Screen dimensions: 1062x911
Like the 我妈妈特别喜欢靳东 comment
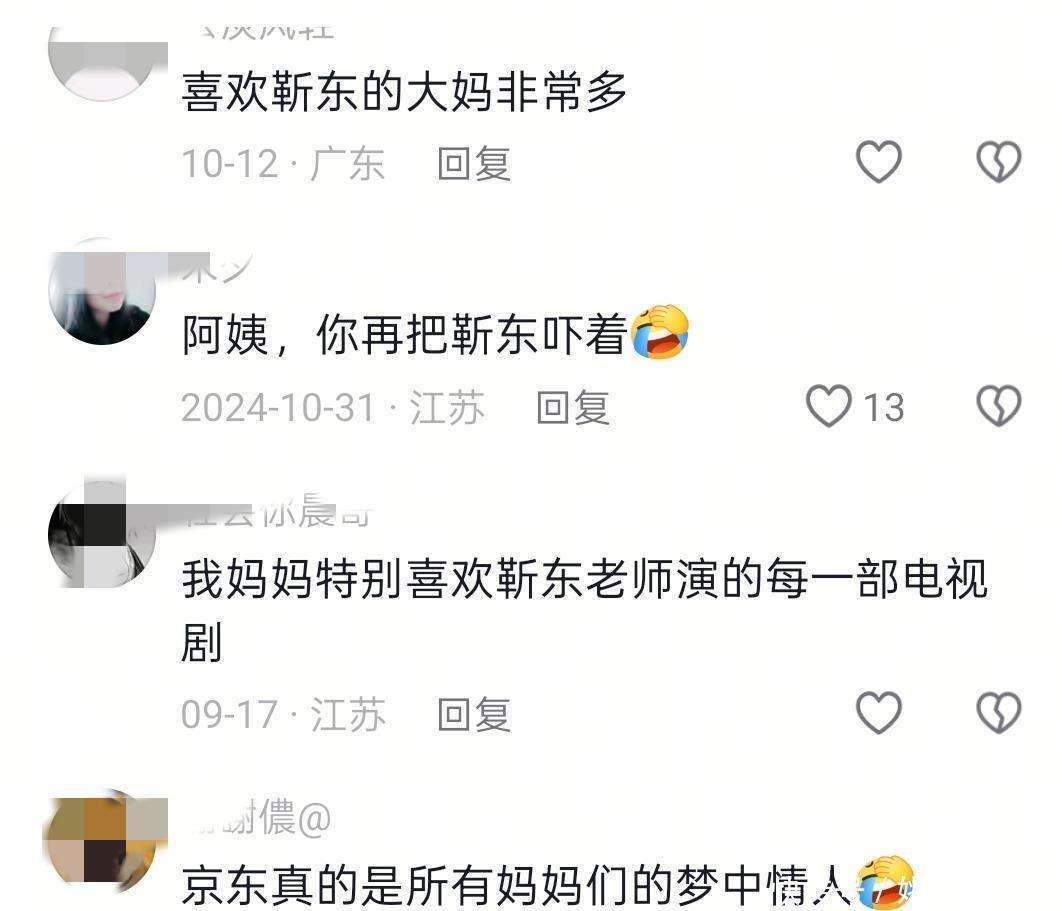[878, 713]
